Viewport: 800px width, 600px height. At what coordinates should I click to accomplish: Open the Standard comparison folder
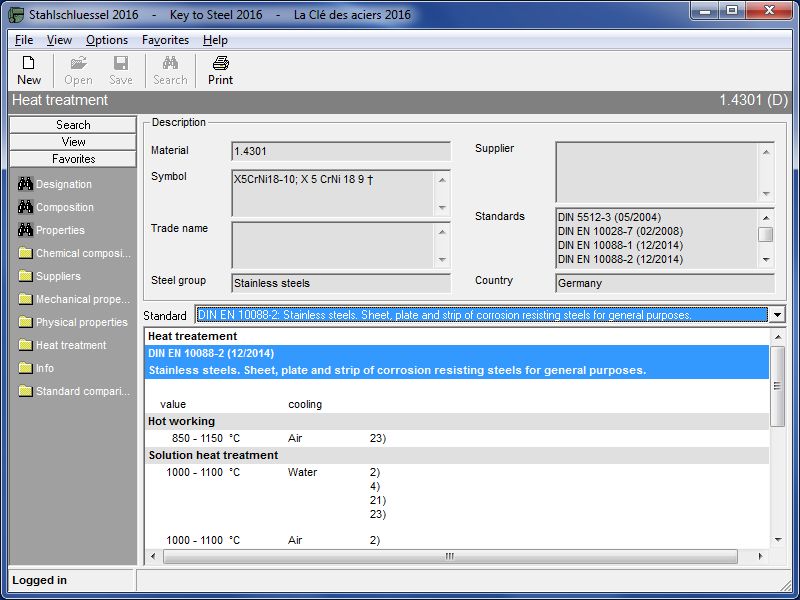[x=26, y=391]
